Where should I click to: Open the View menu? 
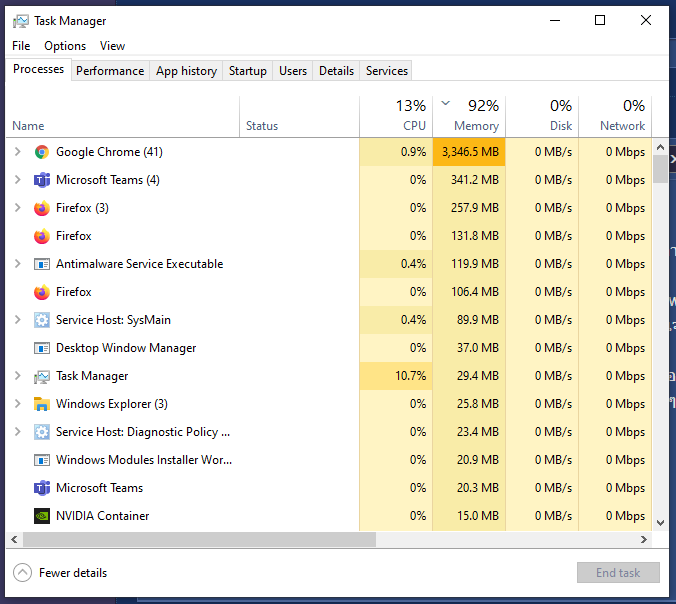[113, 46]
